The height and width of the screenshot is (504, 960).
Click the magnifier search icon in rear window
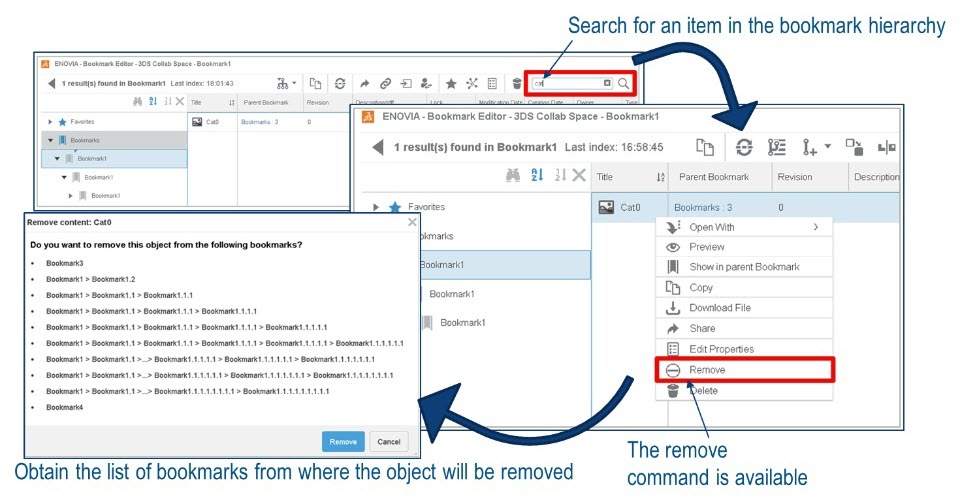pos(623,83)
